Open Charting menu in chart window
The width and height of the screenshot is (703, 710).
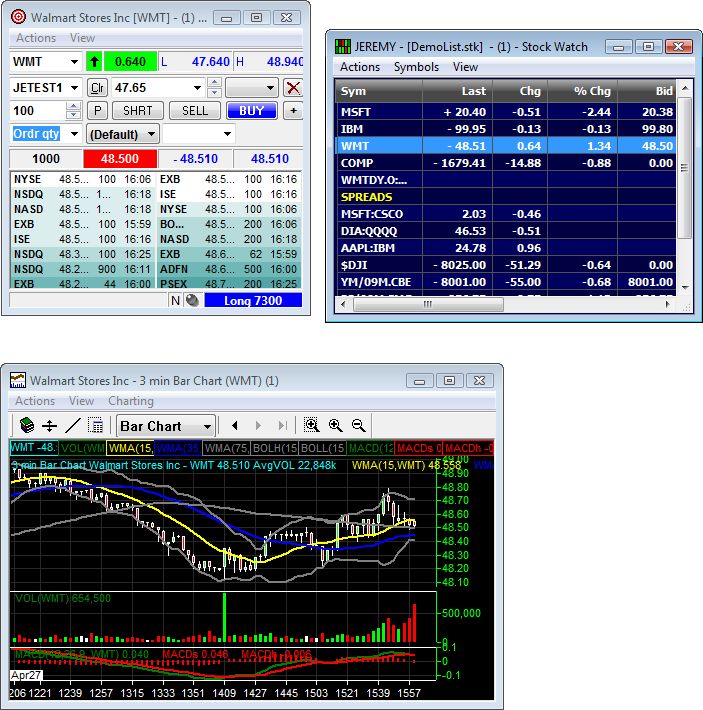coord(131,401)
